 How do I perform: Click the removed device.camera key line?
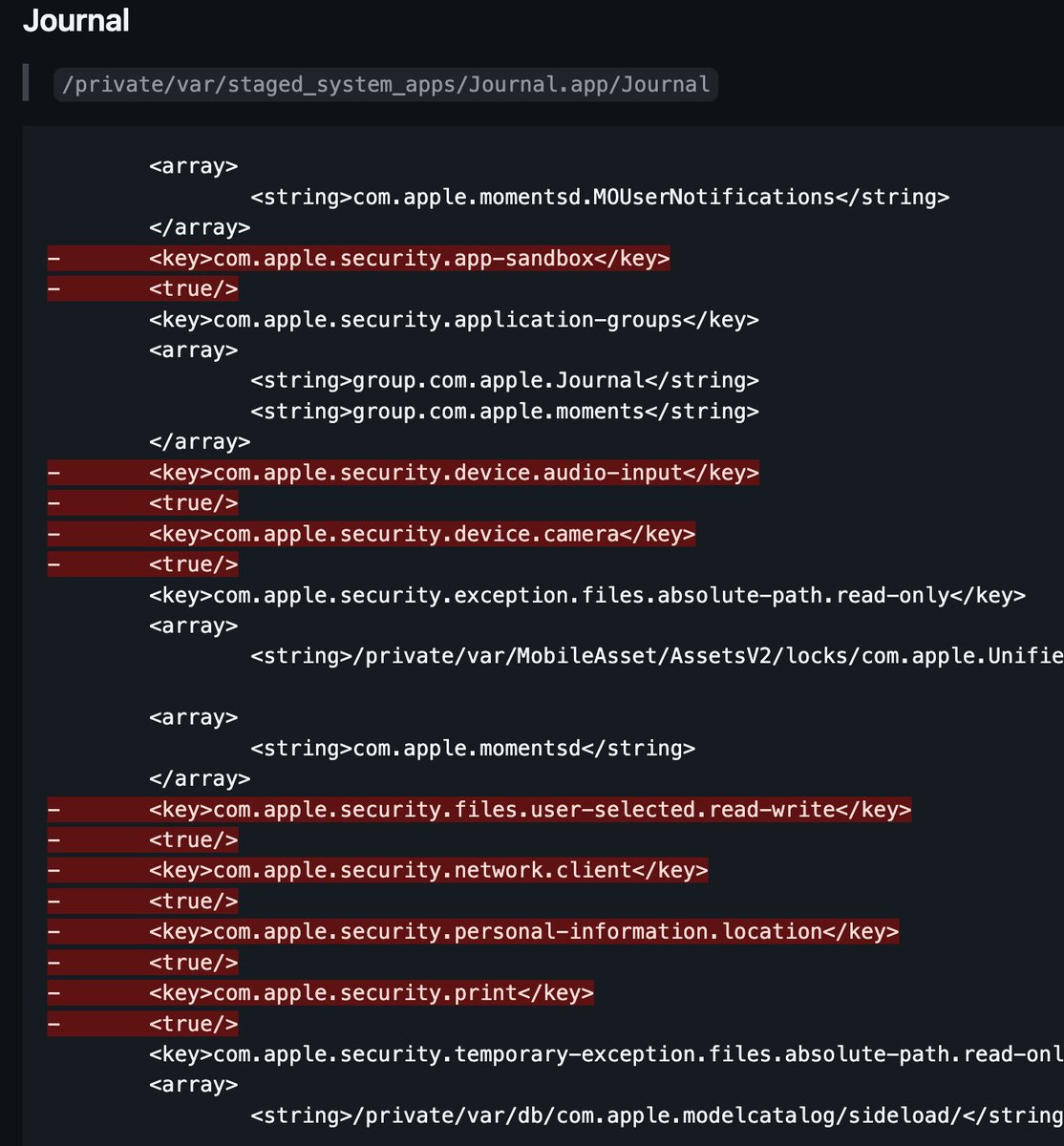click(x=422, y=534)
